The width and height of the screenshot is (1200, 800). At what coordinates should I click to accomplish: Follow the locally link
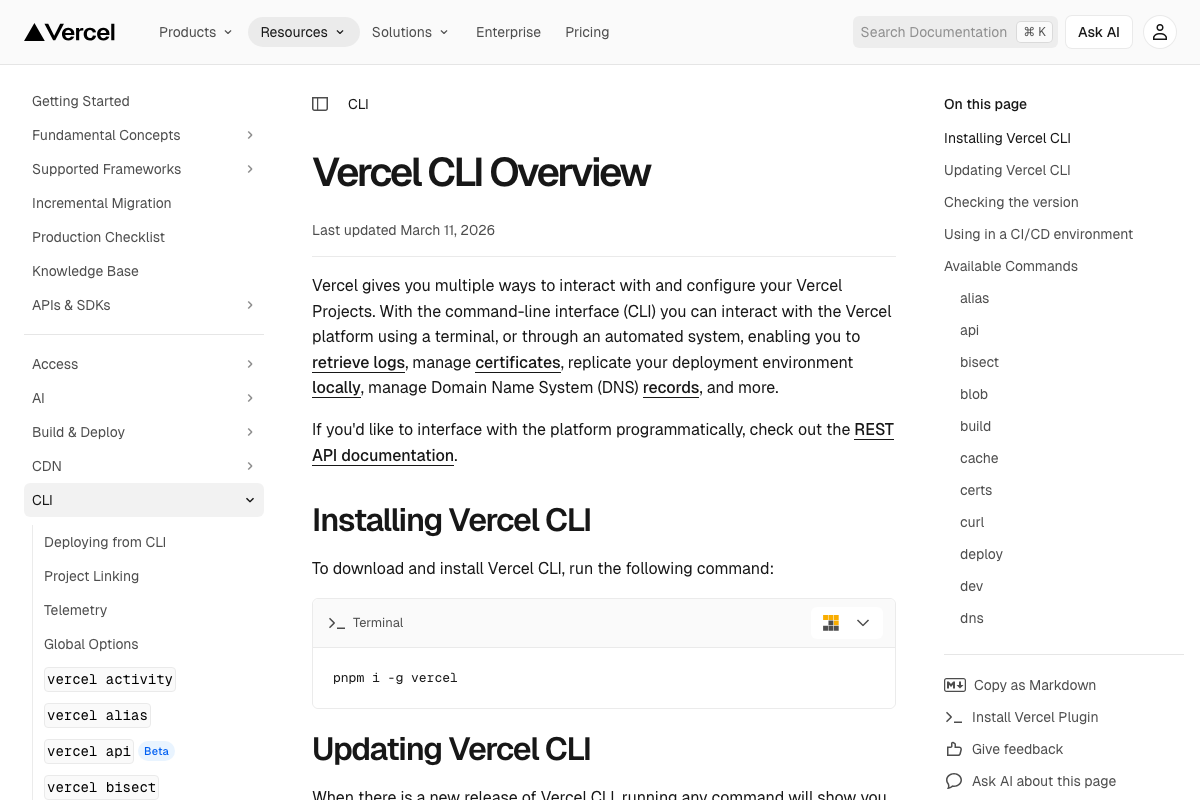(336, 387)
